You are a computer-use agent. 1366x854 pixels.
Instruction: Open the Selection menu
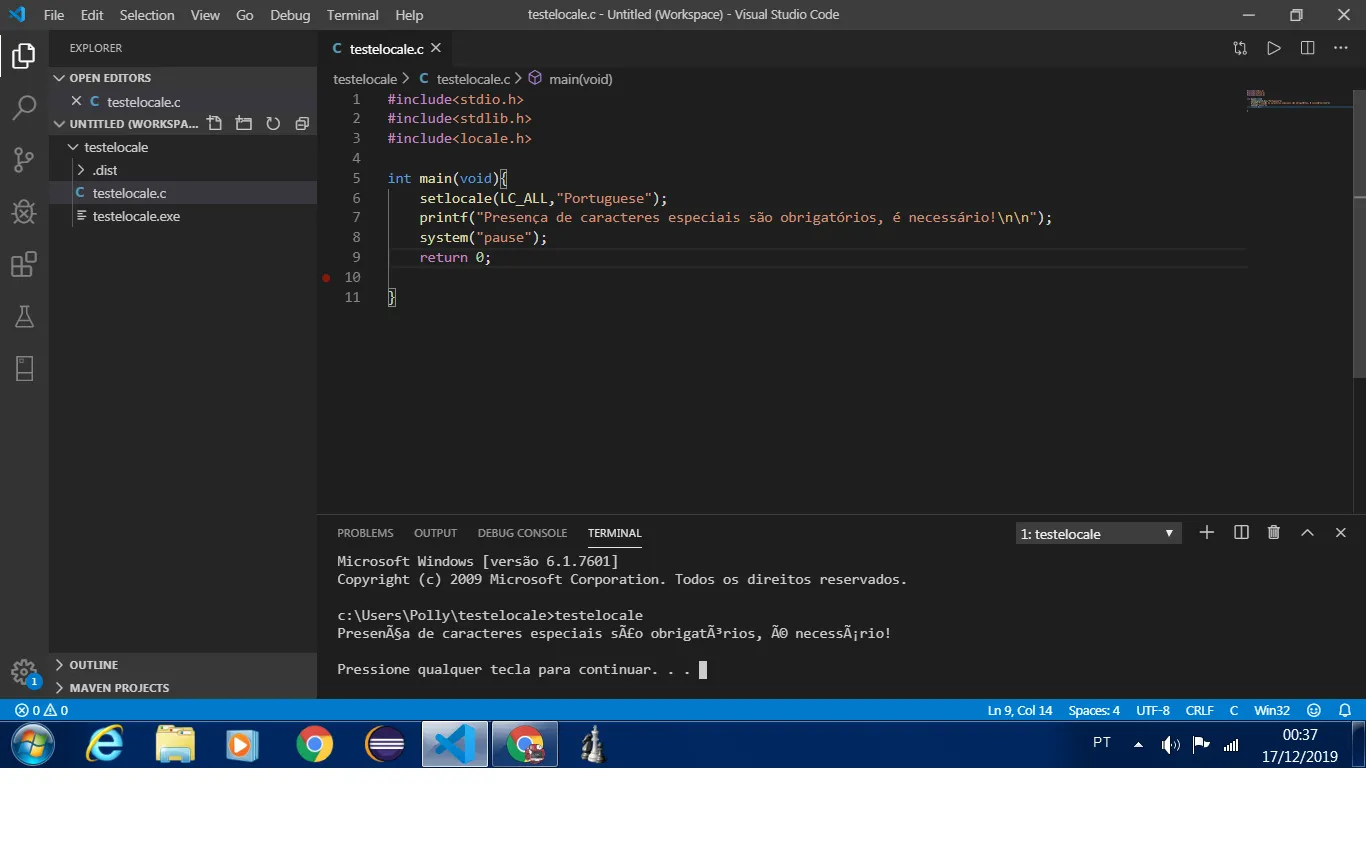click(x=147, y=15)
